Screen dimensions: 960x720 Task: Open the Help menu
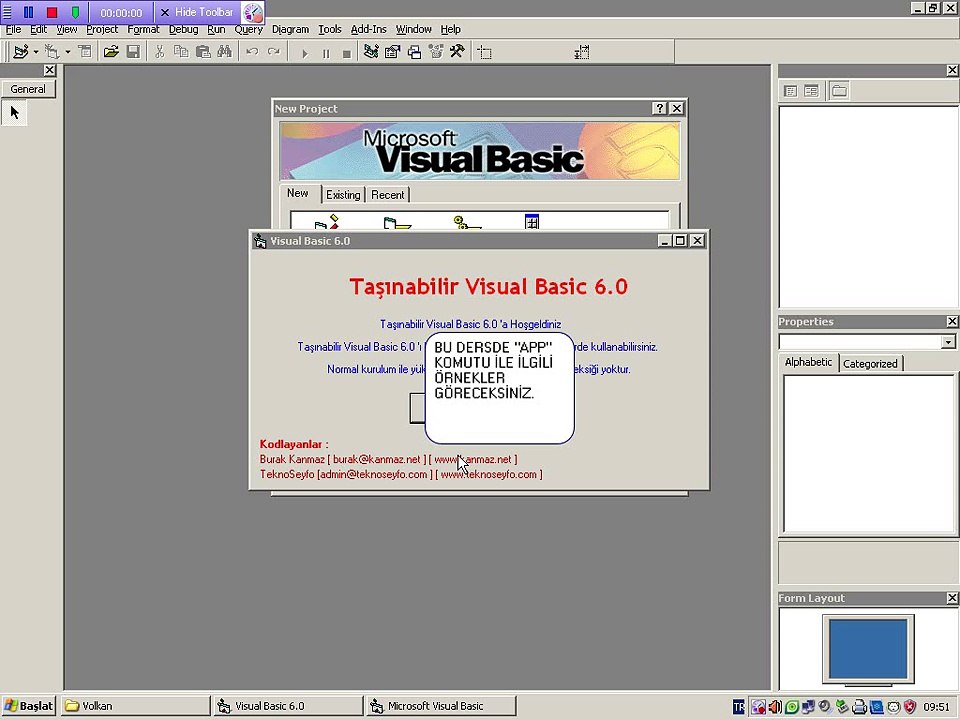point(451,29)
